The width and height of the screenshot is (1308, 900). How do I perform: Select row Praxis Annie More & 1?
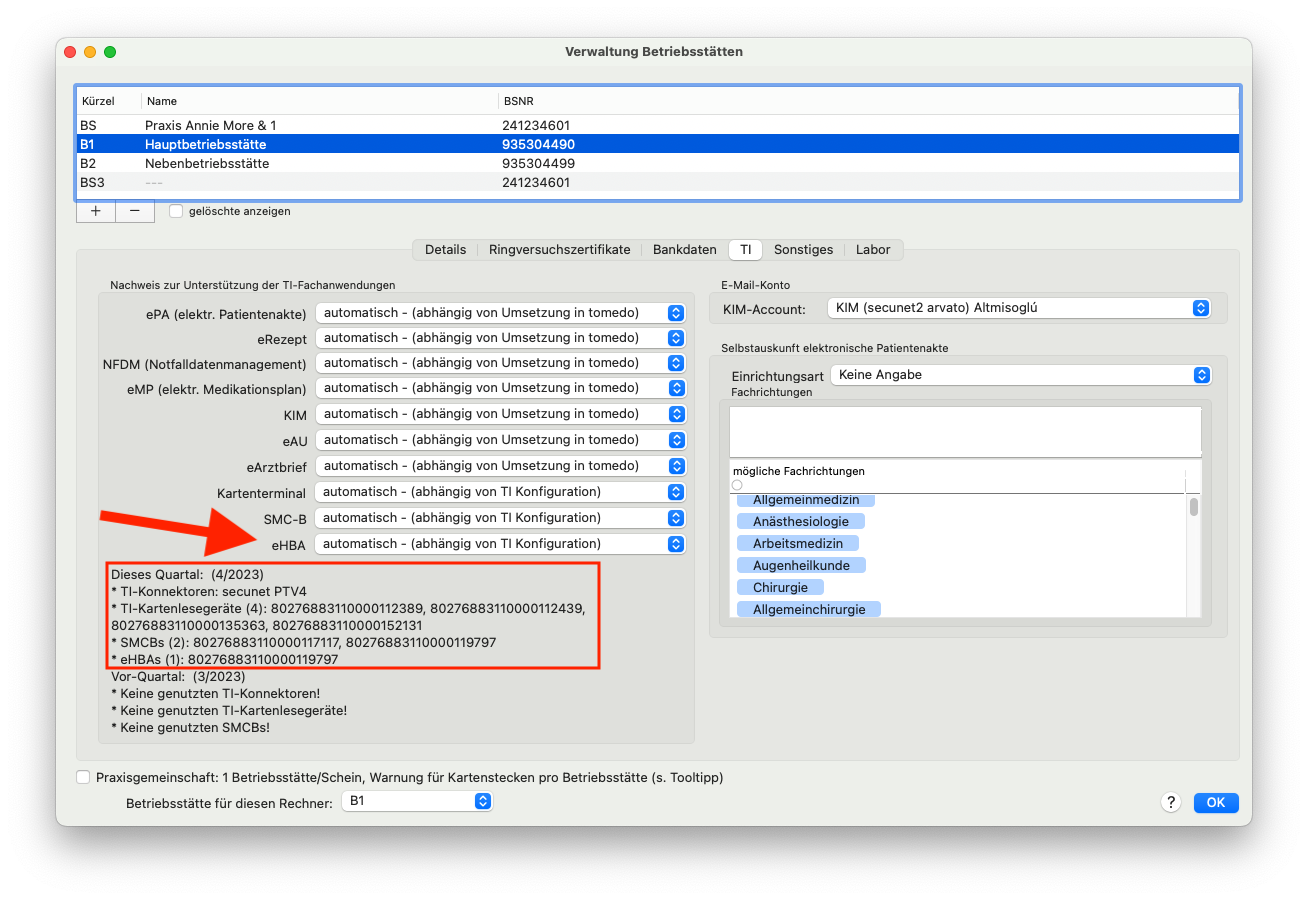[x=658, y=125]
